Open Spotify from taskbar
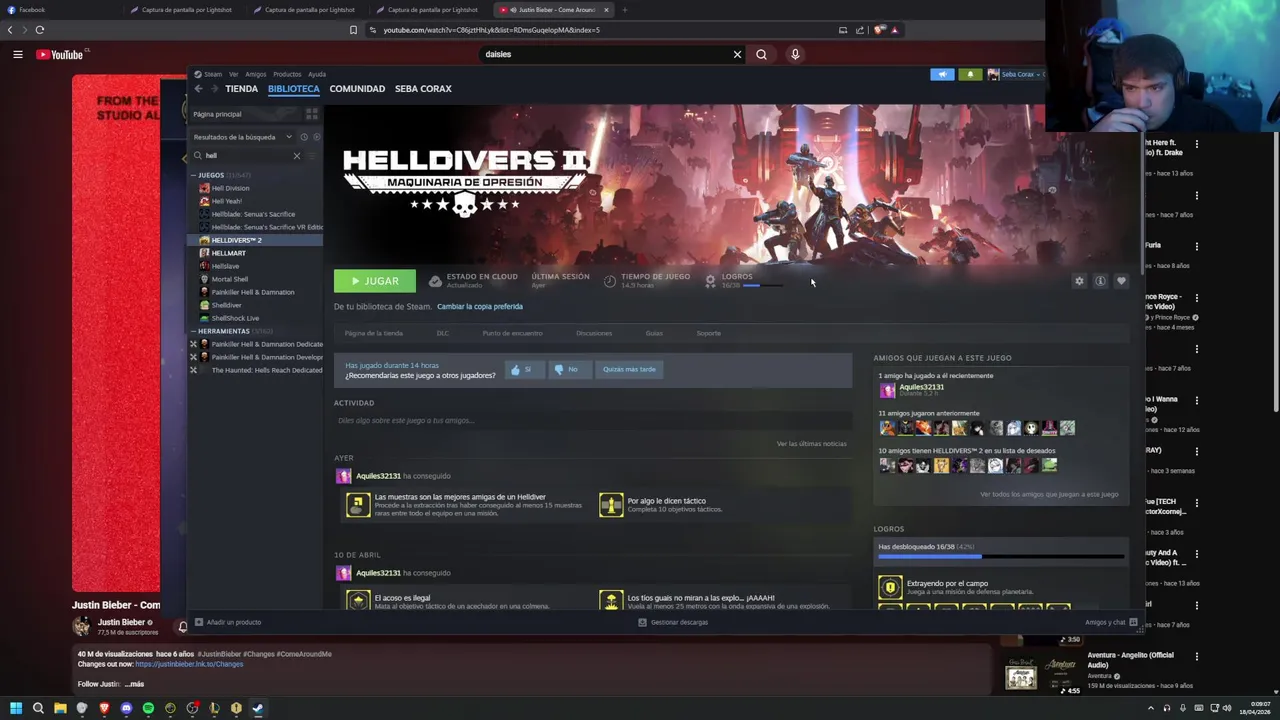 click(148, 708)
